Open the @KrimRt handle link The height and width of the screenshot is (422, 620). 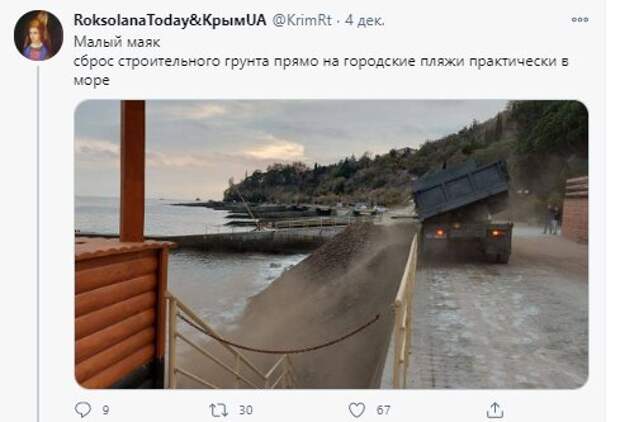coord(302,20)
